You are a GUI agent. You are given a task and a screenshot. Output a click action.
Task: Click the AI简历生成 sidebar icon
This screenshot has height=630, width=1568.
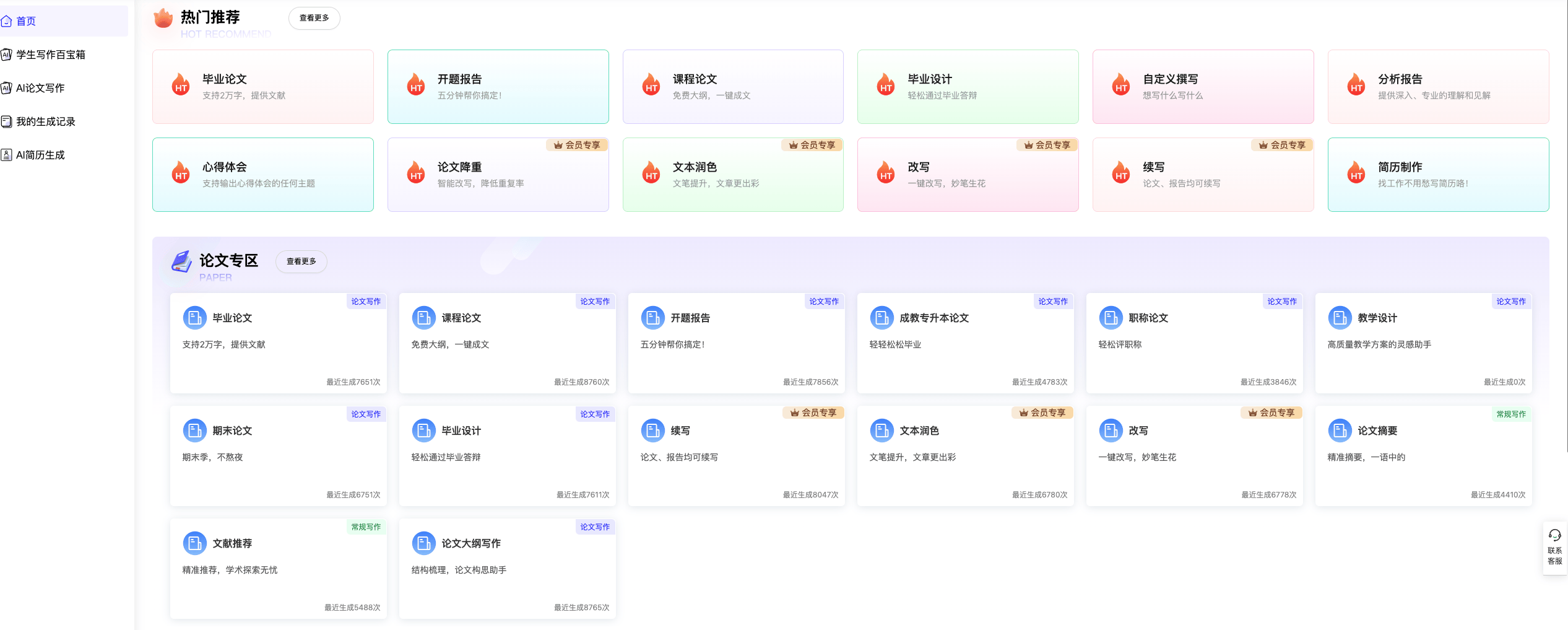(7, 155)
